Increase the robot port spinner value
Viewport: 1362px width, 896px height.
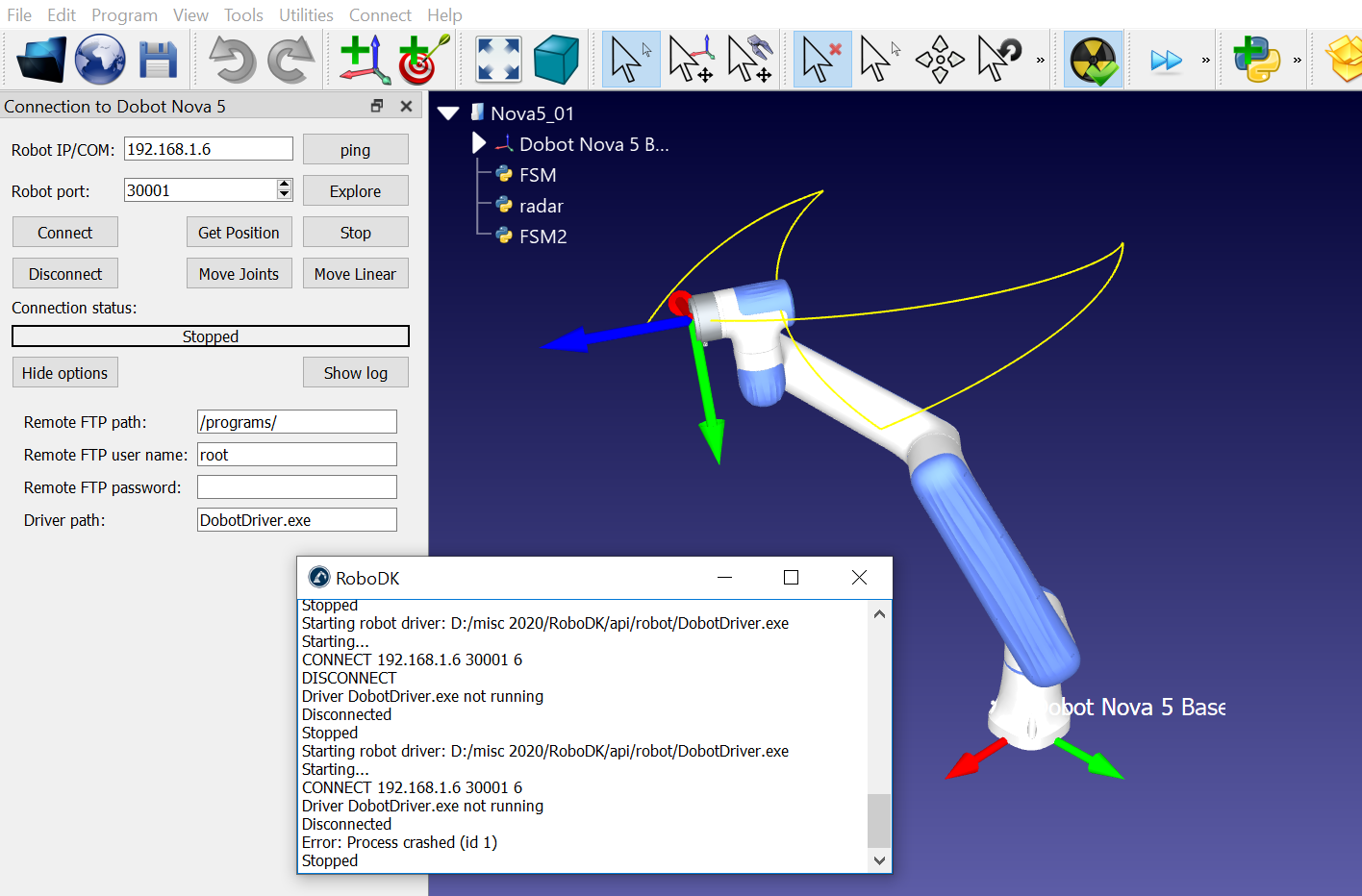click(284, 185)
